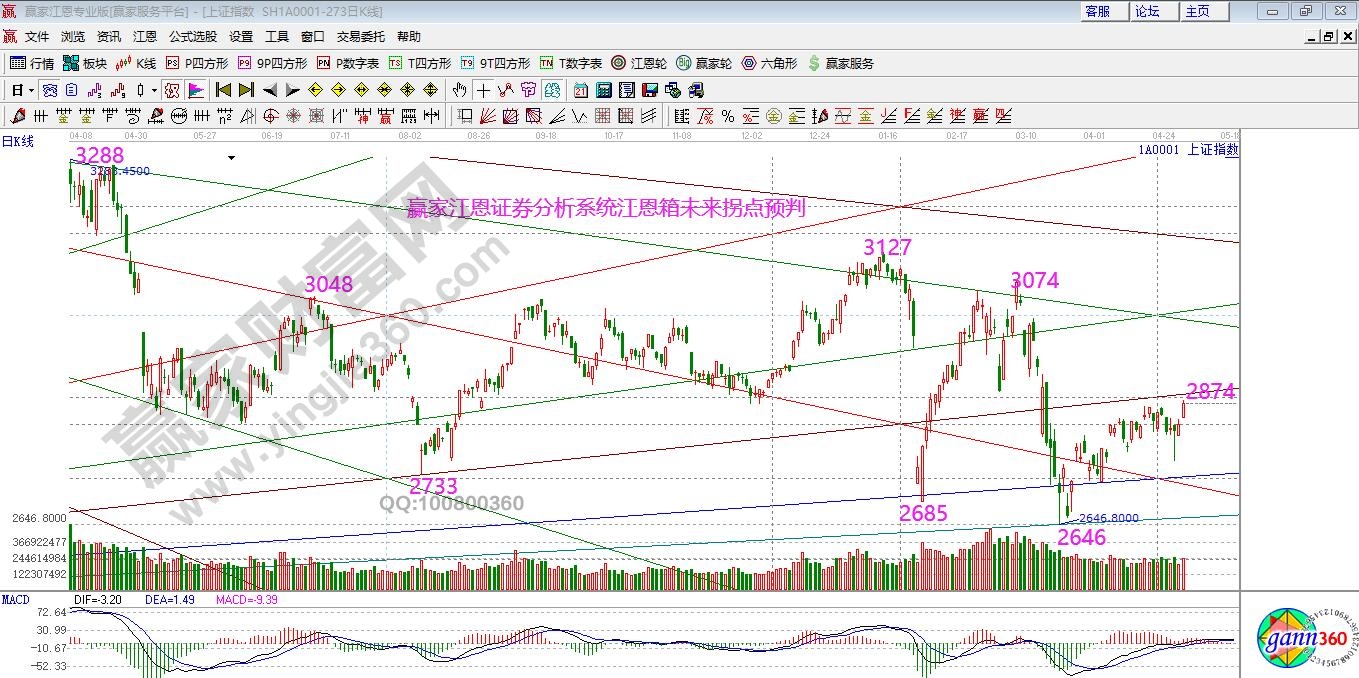This screenshot has width=1359, height=678.
Task: Click the 客服 customer service button
Action: pyautogui.click(x=1097, y=11)
